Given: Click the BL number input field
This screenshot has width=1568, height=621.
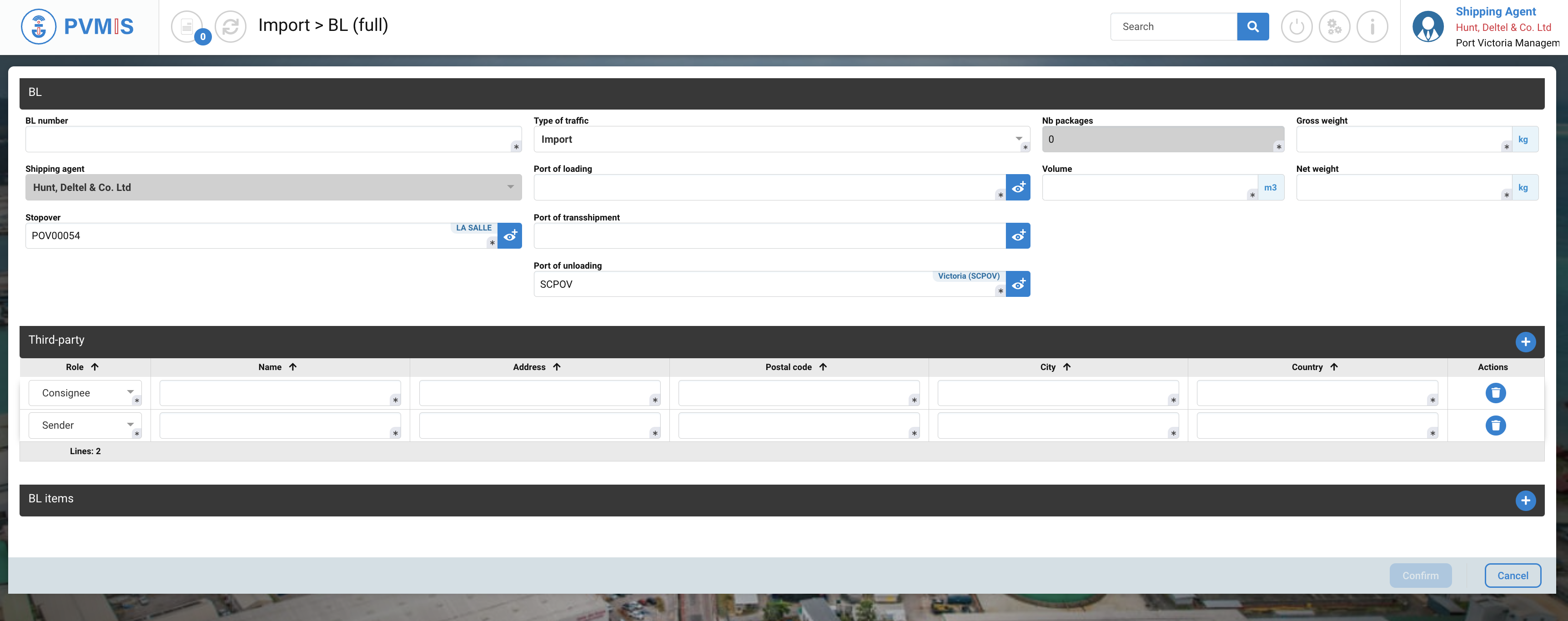Looking at the screenshot, I should tap(268, 139).
